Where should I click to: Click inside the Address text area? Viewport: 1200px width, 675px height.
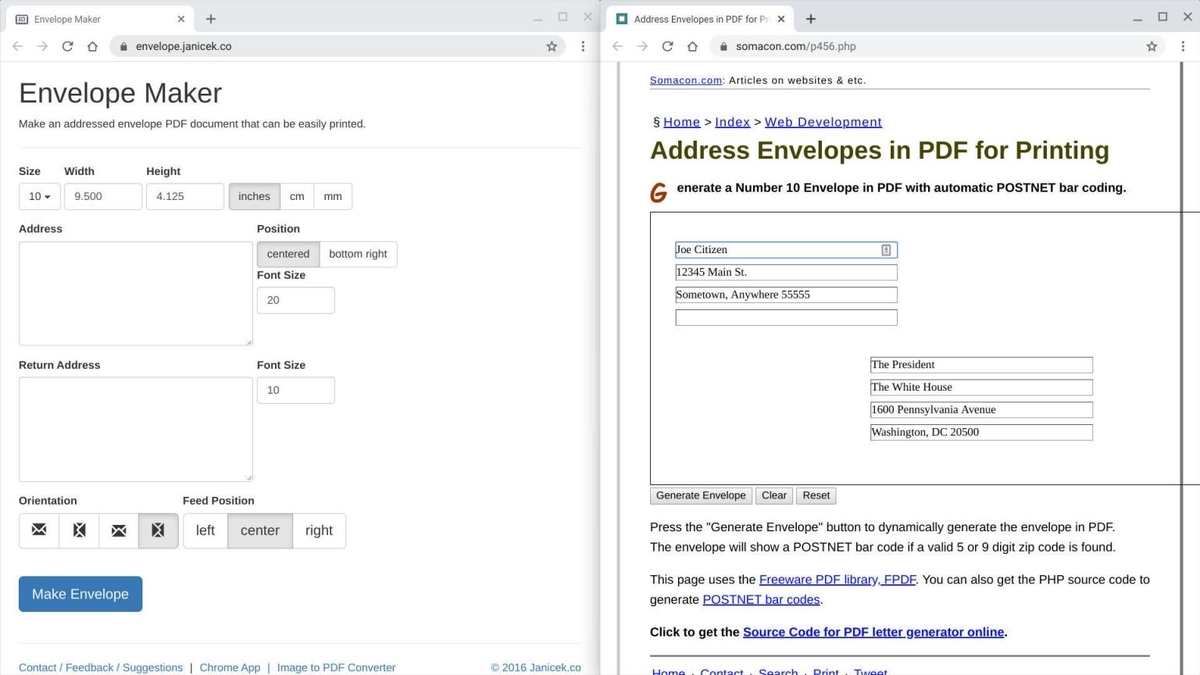(x=135, y=292)
